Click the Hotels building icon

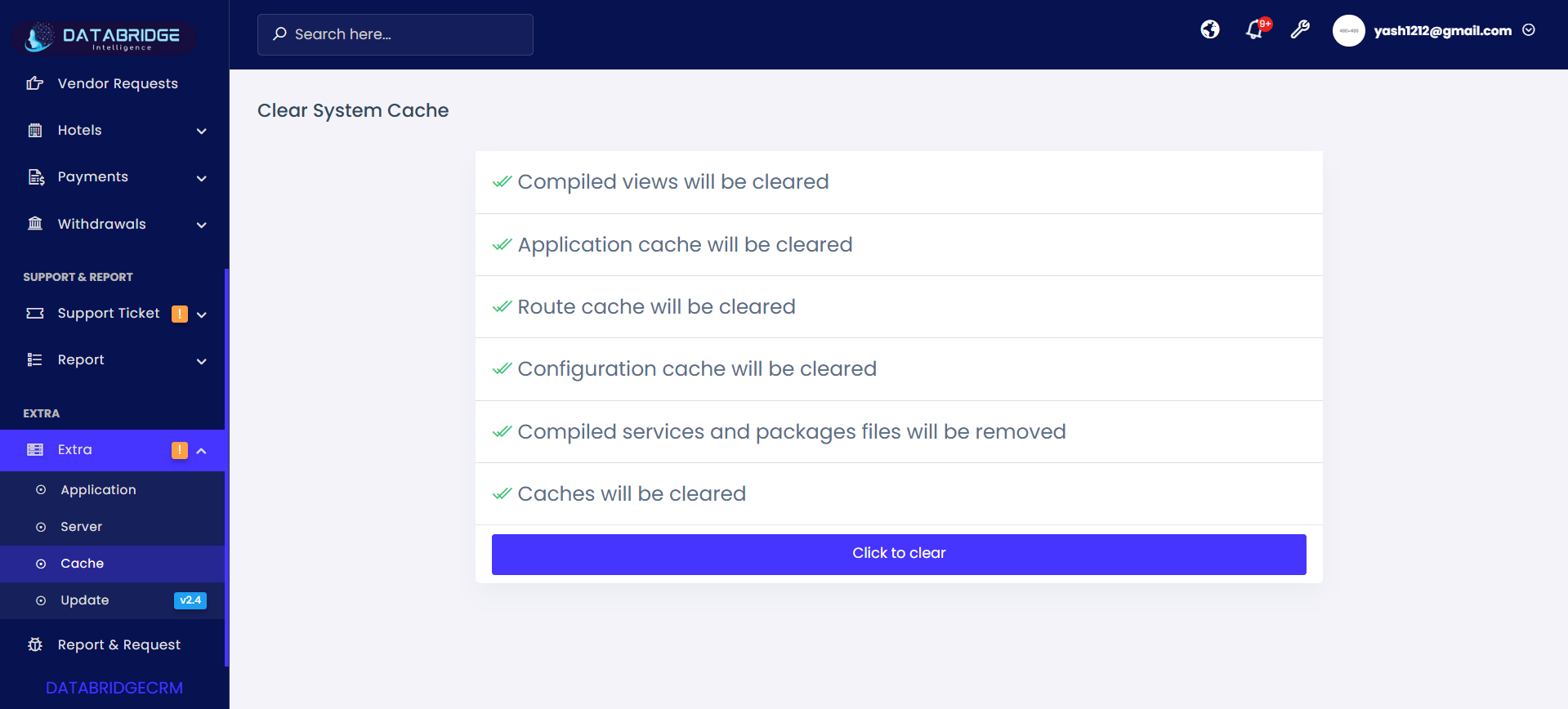pyautogui.click(x=35, y=130)
